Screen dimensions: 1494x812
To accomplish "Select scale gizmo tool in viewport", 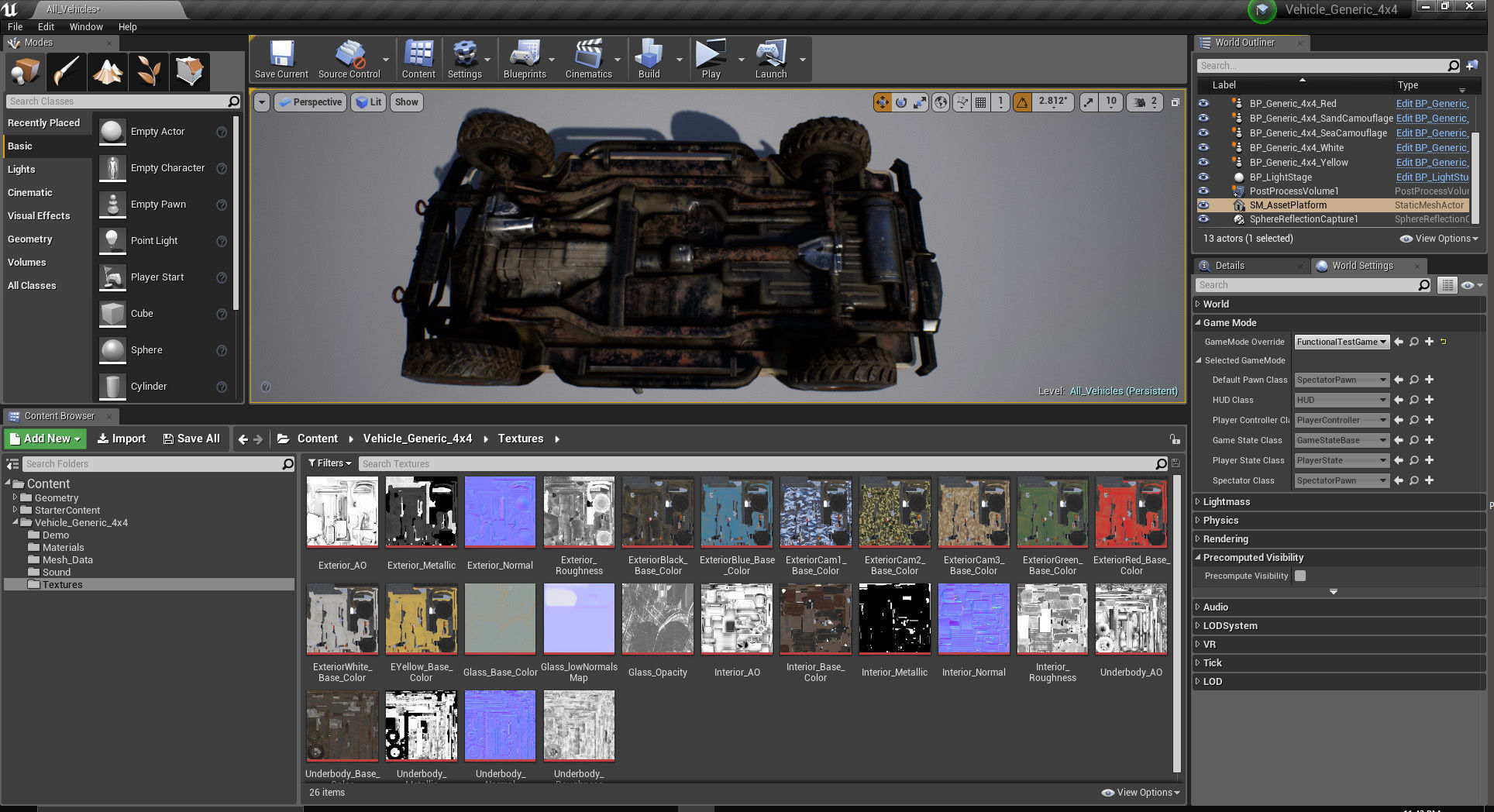I will 920,102.
